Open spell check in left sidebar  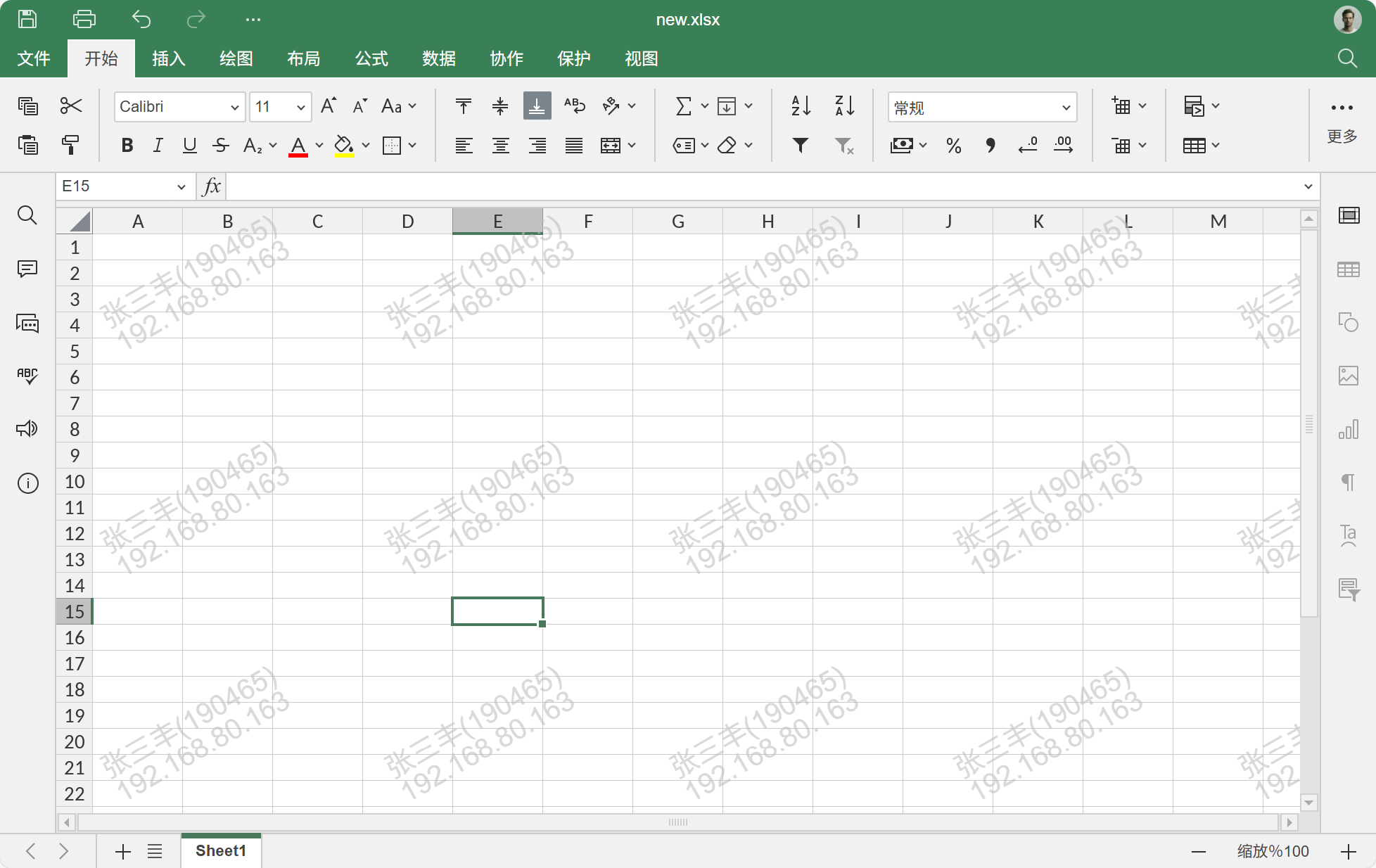pos(27,375)
